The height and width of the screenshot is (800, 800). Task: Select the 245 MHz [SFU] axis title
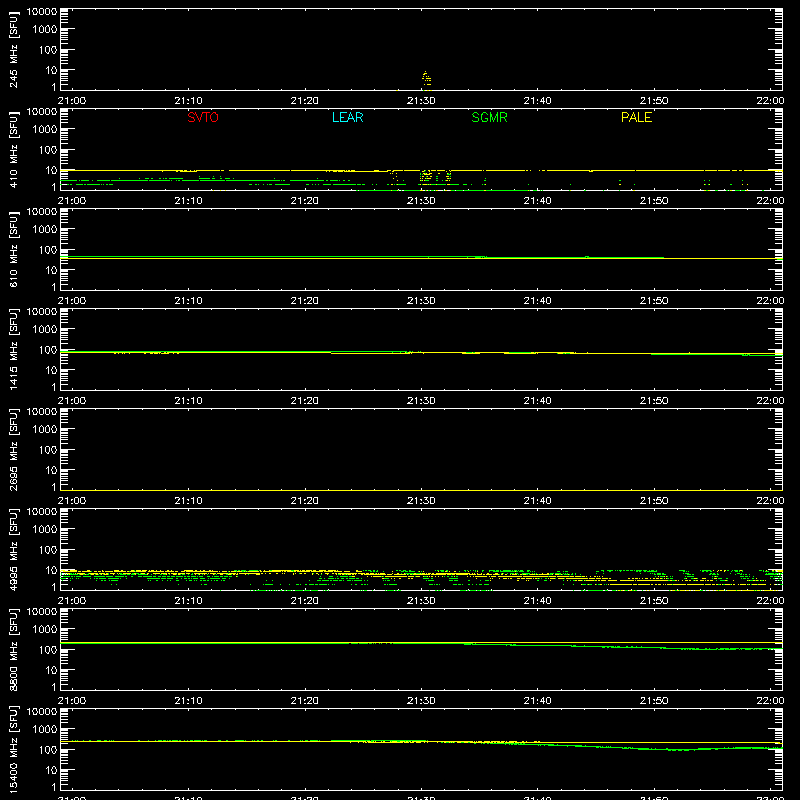(13, 50)
